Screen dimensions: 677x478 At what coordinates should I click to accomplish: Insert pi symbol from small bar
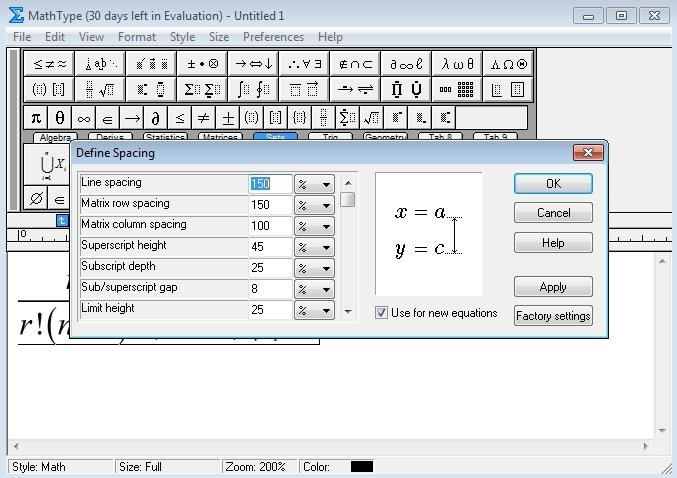[36, 117]
